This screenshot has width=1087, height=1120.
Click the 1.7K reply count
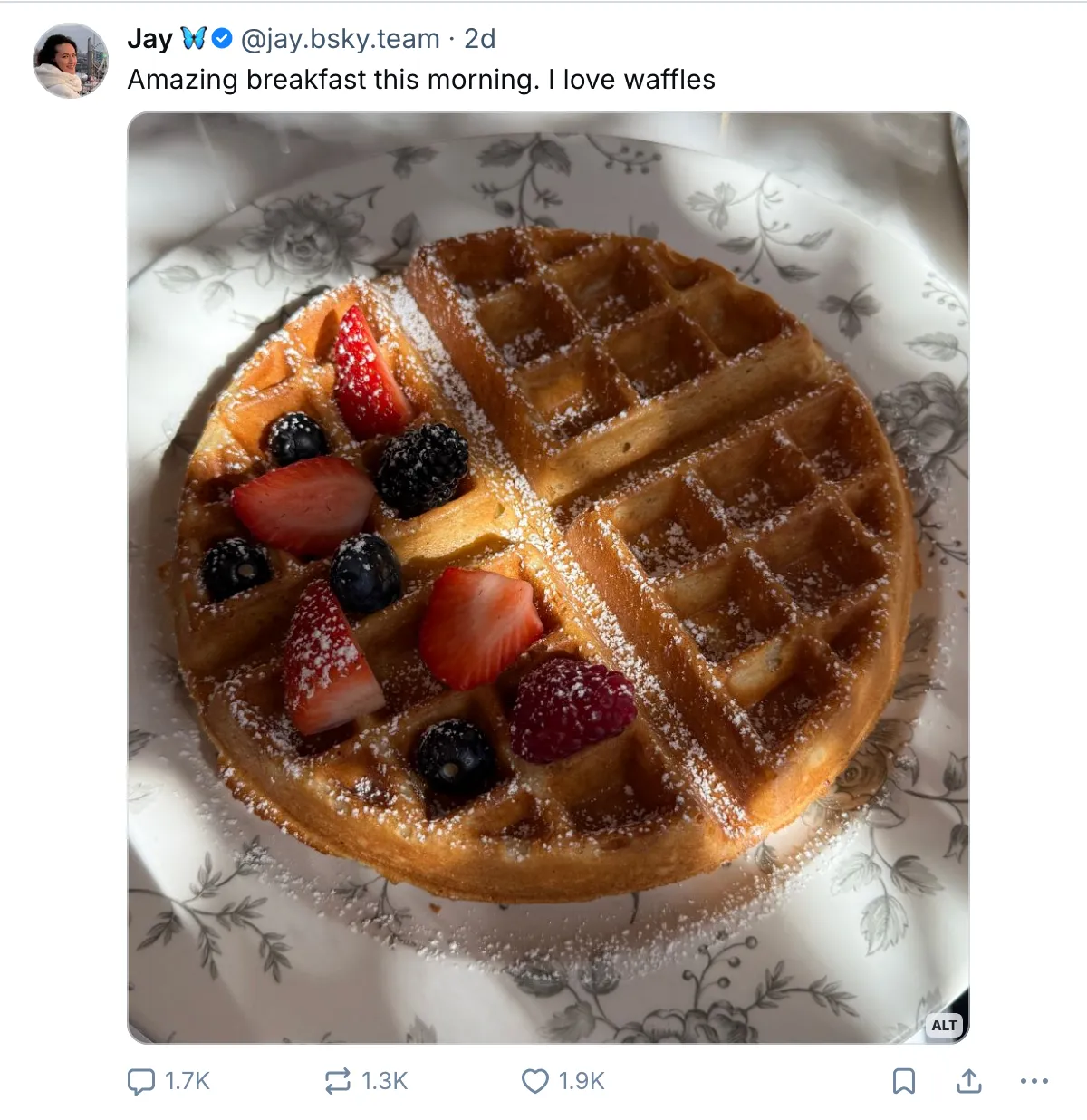[188, 1081]
